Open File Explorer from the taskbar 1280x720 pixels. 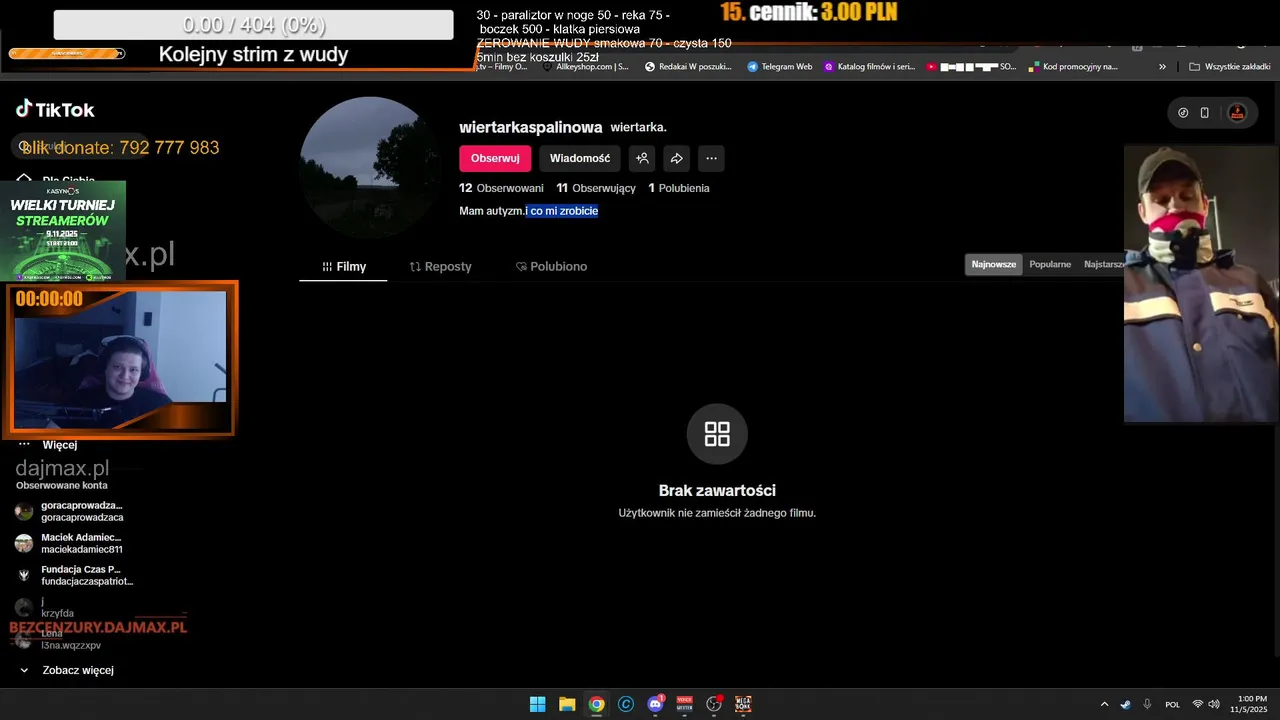click(x=567, y=704)
